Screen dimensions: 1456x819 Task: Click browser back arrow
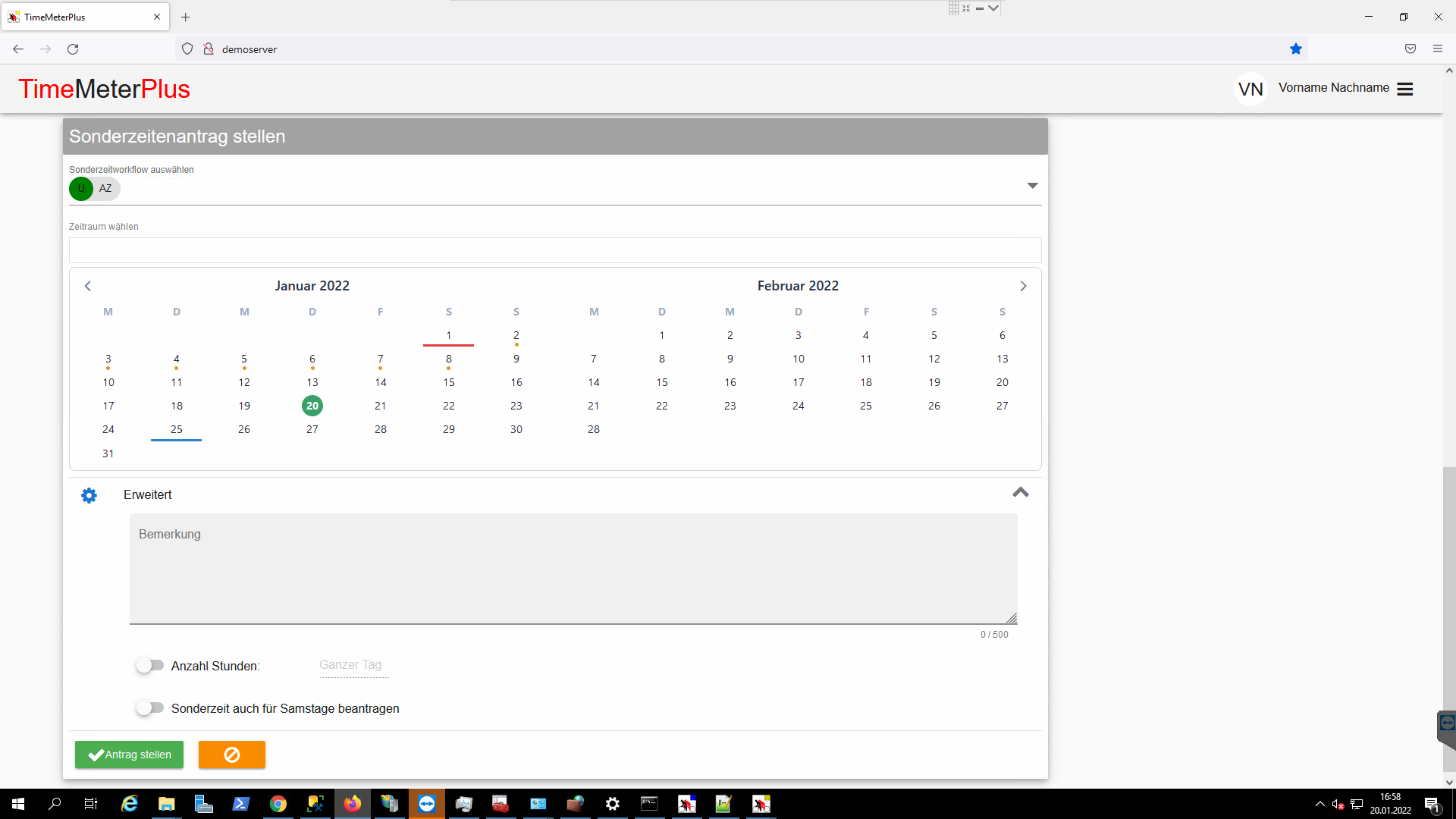point(18,49)
